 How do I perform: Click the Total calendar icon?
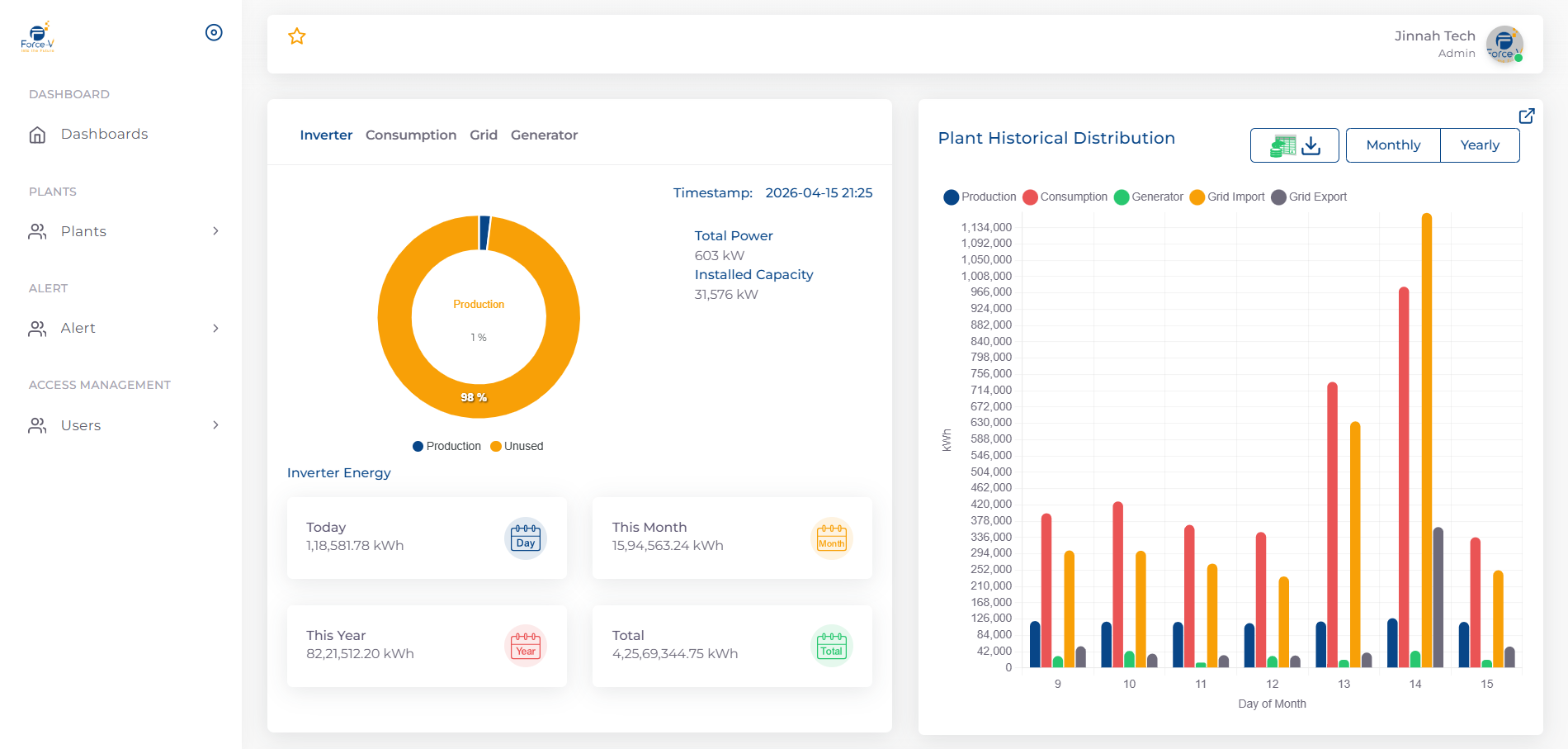[x=831, y=646]
